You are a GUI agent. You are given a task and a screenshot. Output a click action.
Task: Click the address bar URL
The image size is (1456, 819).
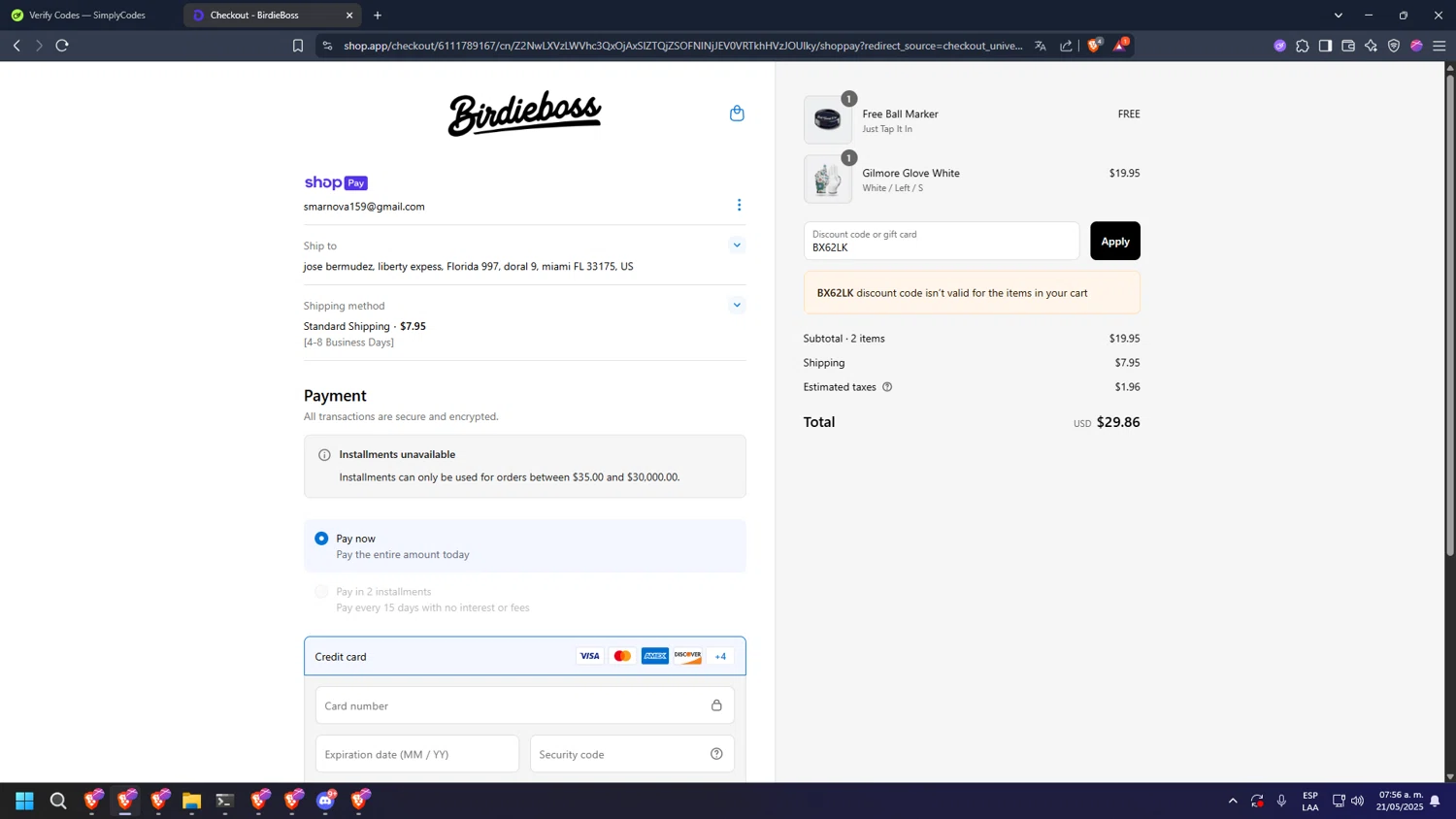coord(682,46)
